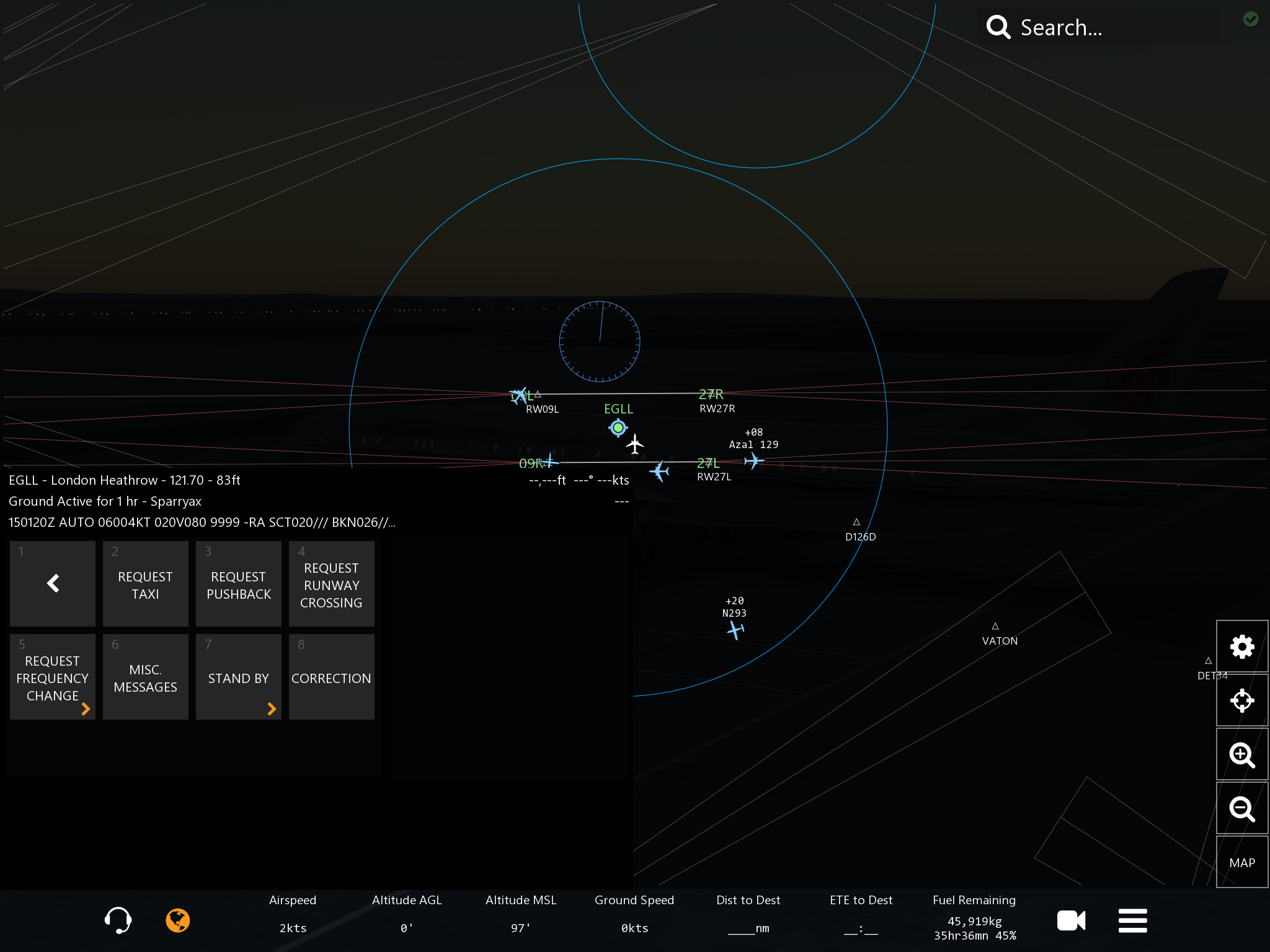This screenshot has width=1270, height=952.
Task: Click the green connection status checkmark
Action: coord(1251,19)
